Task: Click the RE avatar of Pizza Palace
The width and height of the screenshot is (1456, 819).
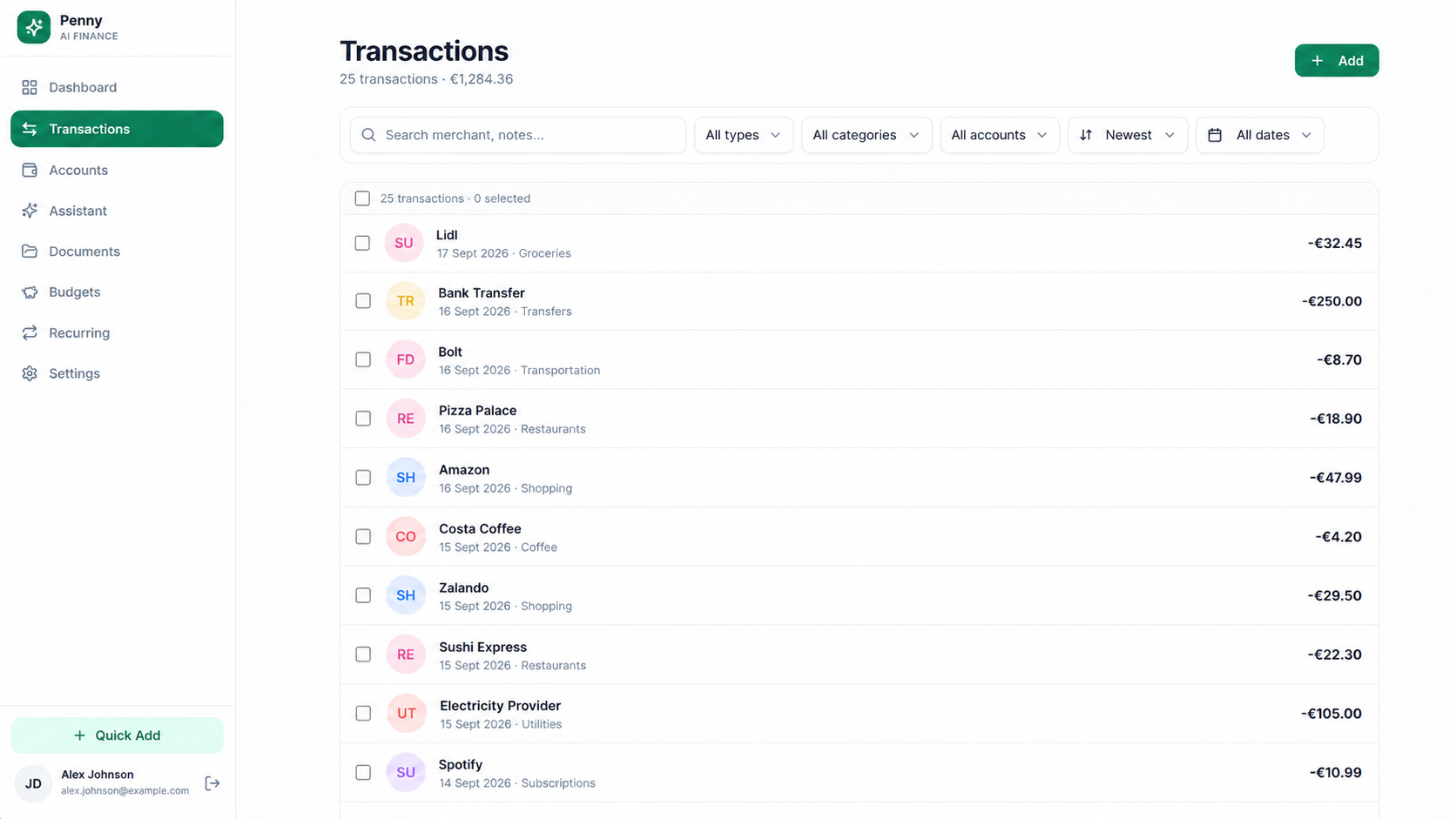Action: pyautogui.click(x=406, y=419)
